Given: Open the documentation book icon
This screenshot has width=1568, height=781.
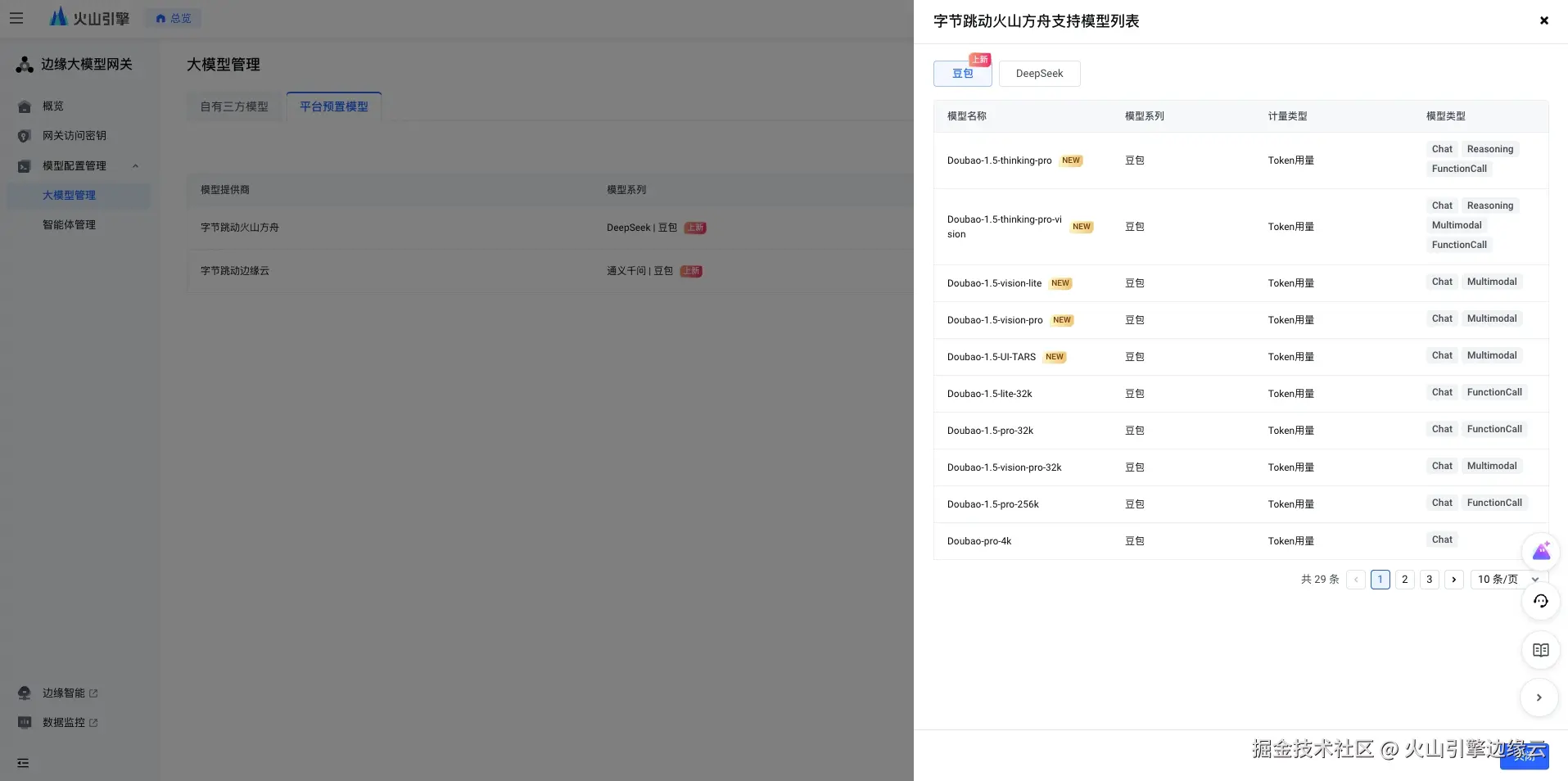Looking at the screenshot, I should point(1541,650).
